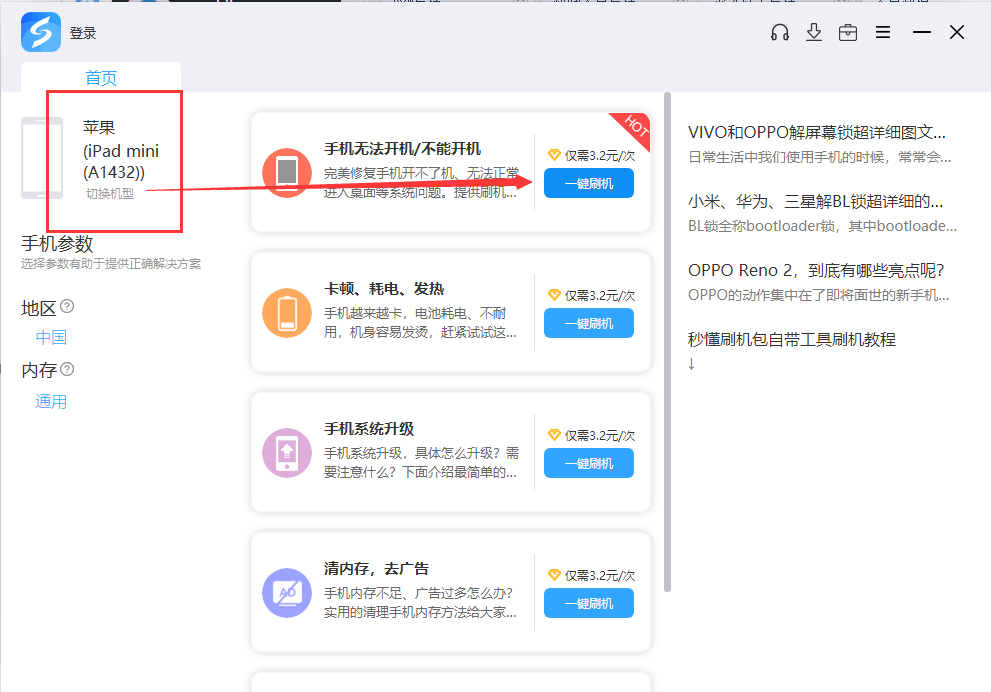Open 清内存，去广告 title
The image size is (991, 692).
click(x=377, y=569)
